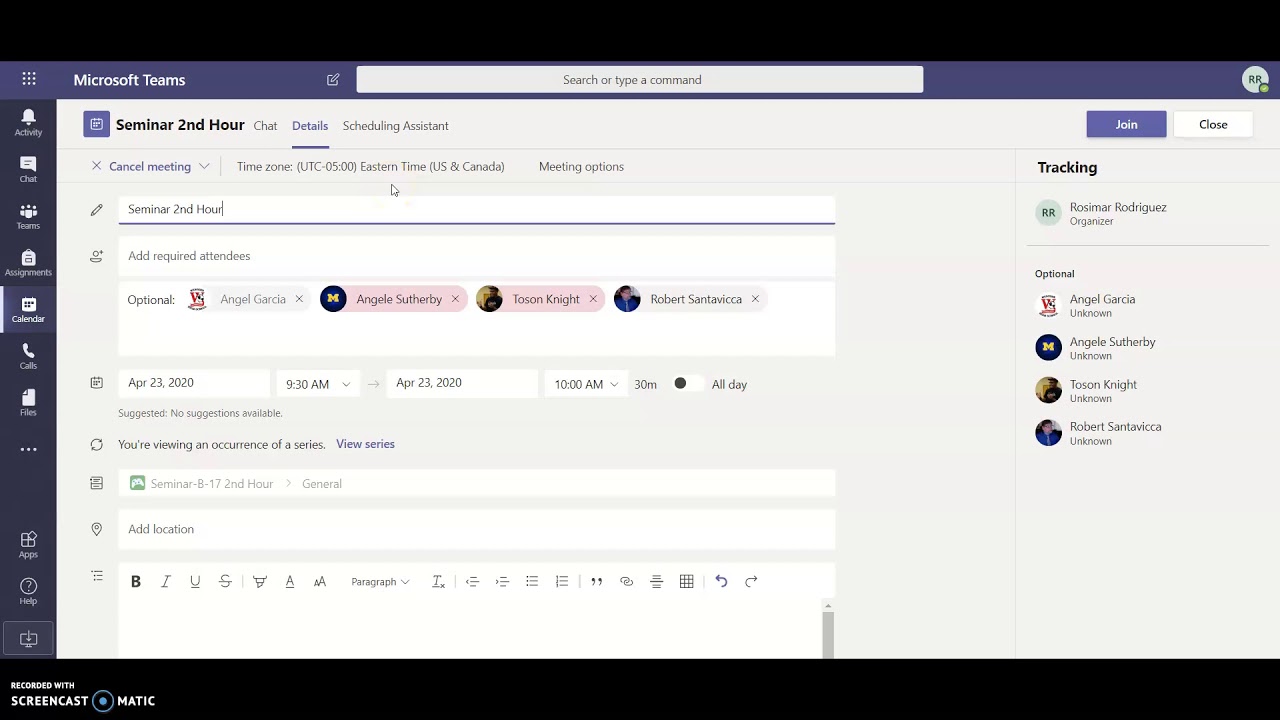Open Calendar in the sidebar
Image resolution: width=1280 pixels, height=720 pixels.
tap(28, 311)
